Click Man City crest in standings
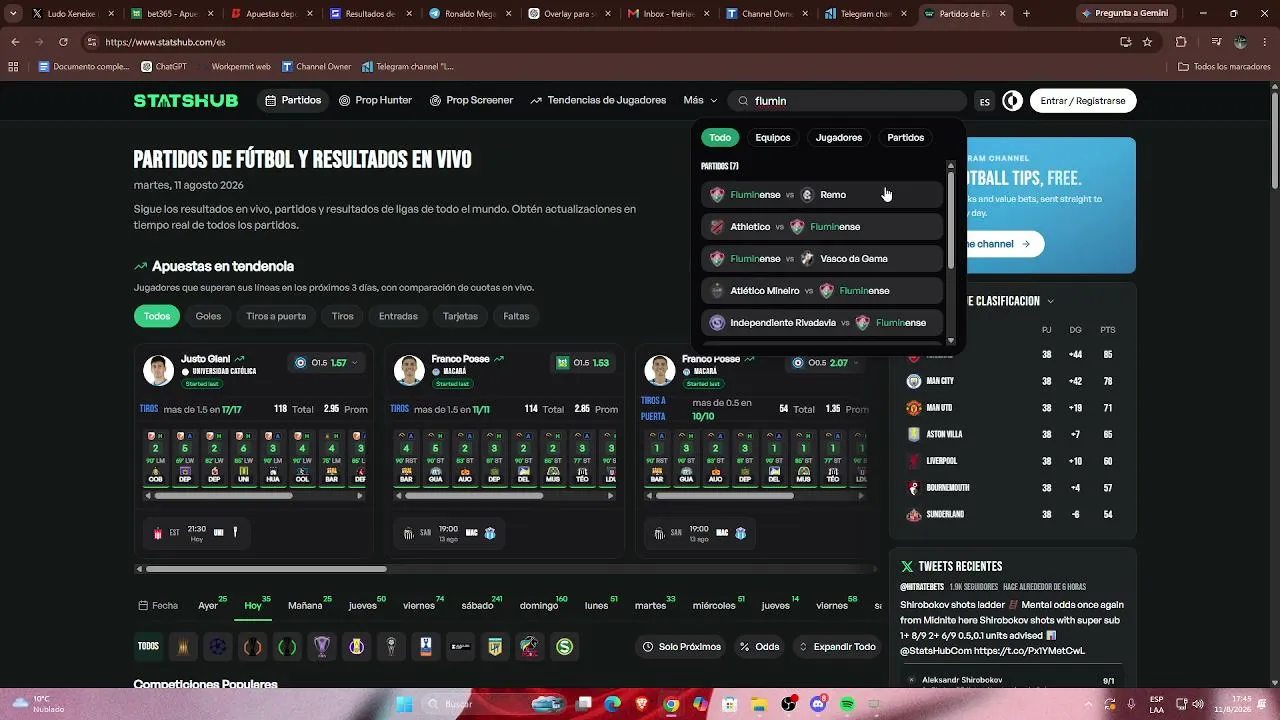The image size is (1280, 720). point(913,381)
